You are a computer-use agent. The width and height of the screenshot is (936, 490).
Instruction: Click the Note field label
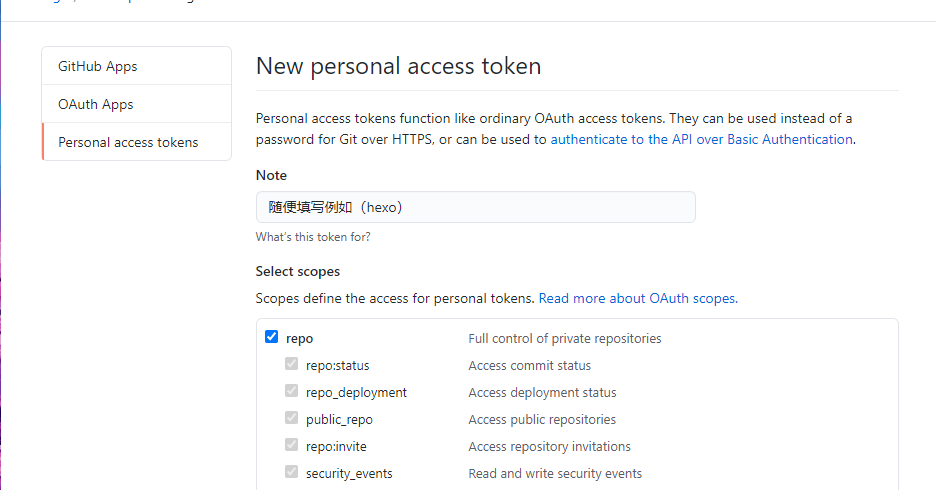tap(271, 175)
